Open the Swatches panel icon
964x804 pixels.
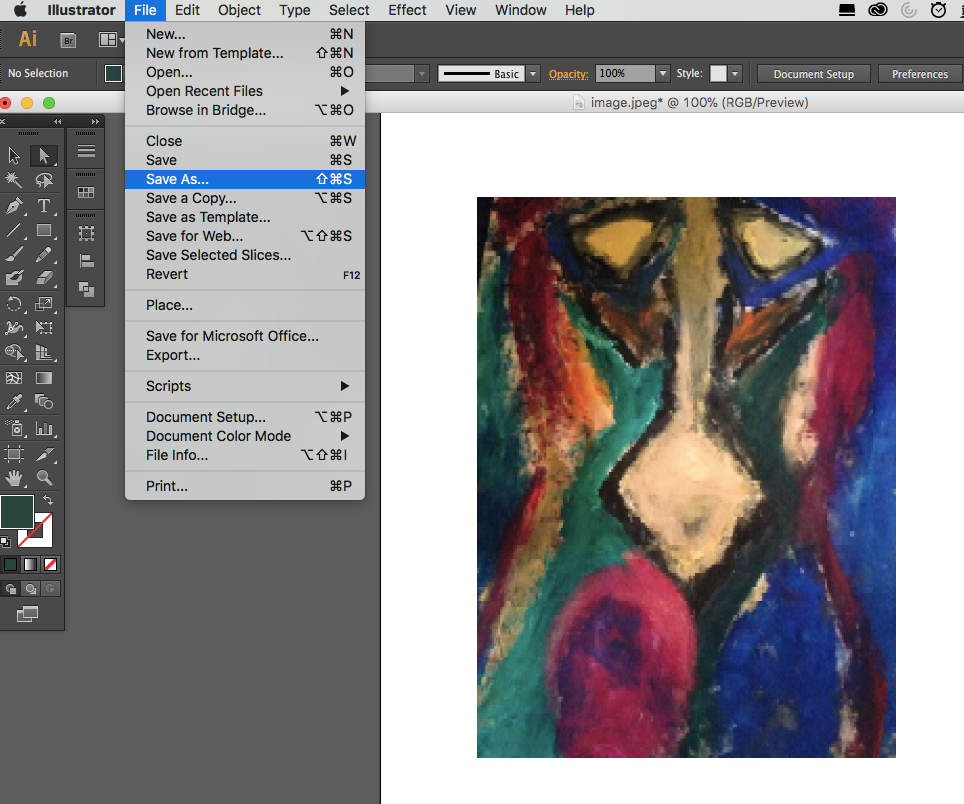point(86,192)
